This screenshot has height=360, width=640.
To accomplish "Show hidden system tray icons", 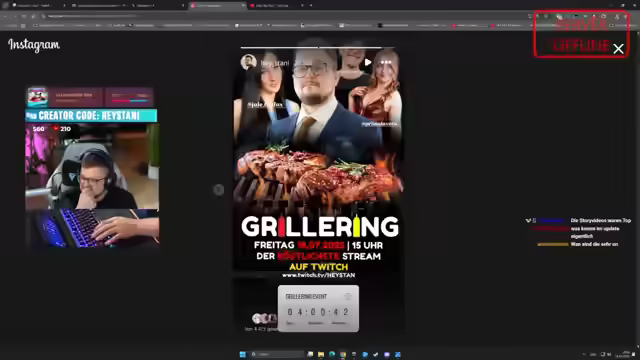I will (x=584, y=354).
